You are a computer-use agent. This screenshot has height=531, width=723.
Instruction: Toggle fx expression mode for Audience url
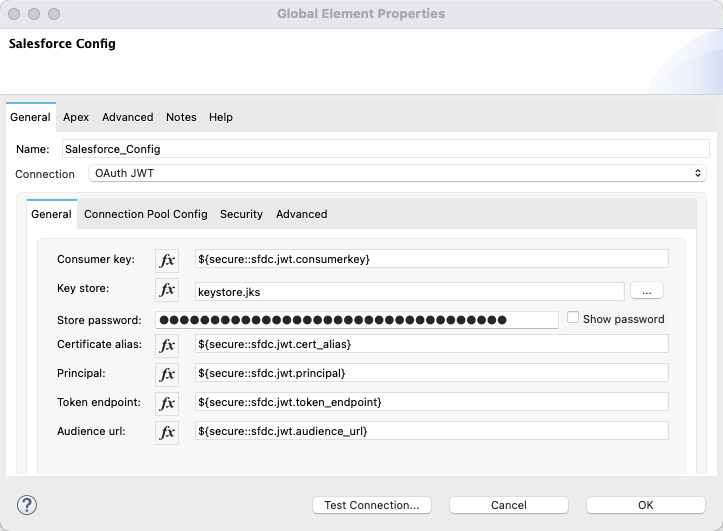pos(167,432)
